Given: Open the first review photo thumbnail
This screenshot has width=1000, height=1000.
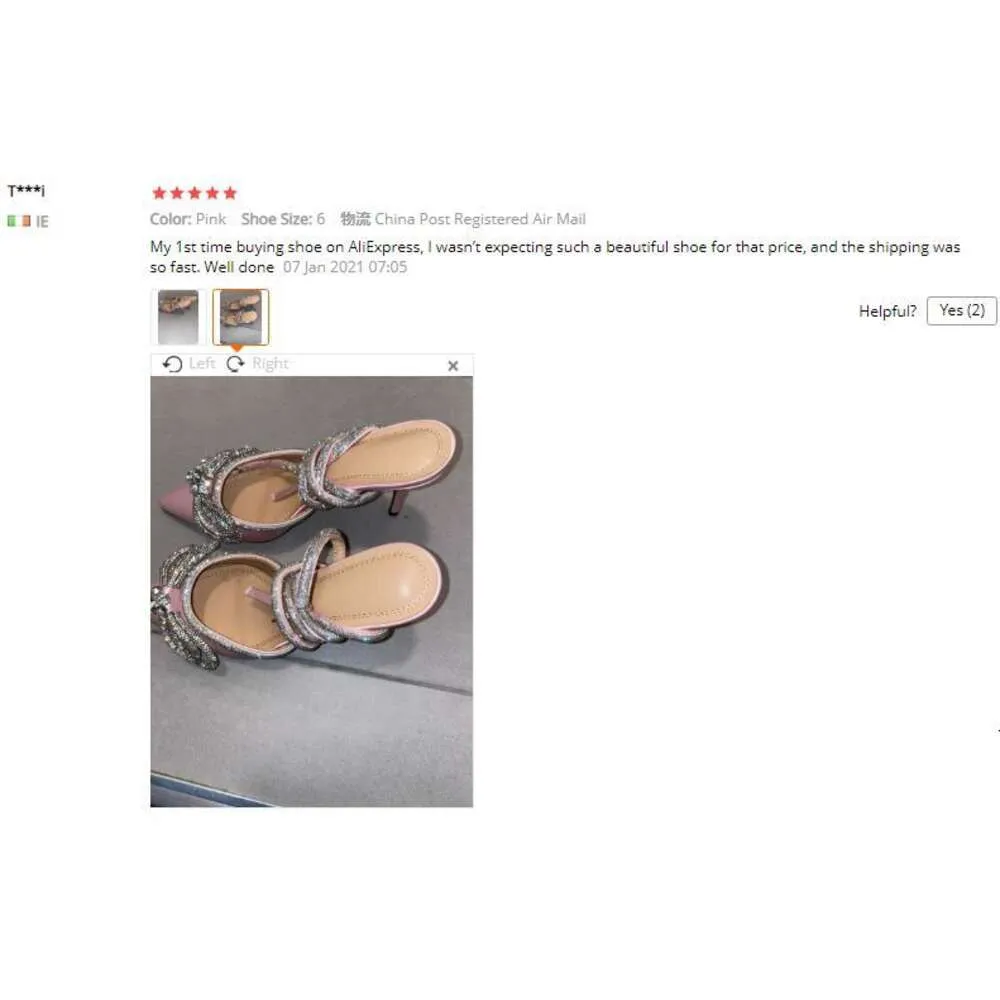Looking at the screenshot, I should (x=178, y=317).
